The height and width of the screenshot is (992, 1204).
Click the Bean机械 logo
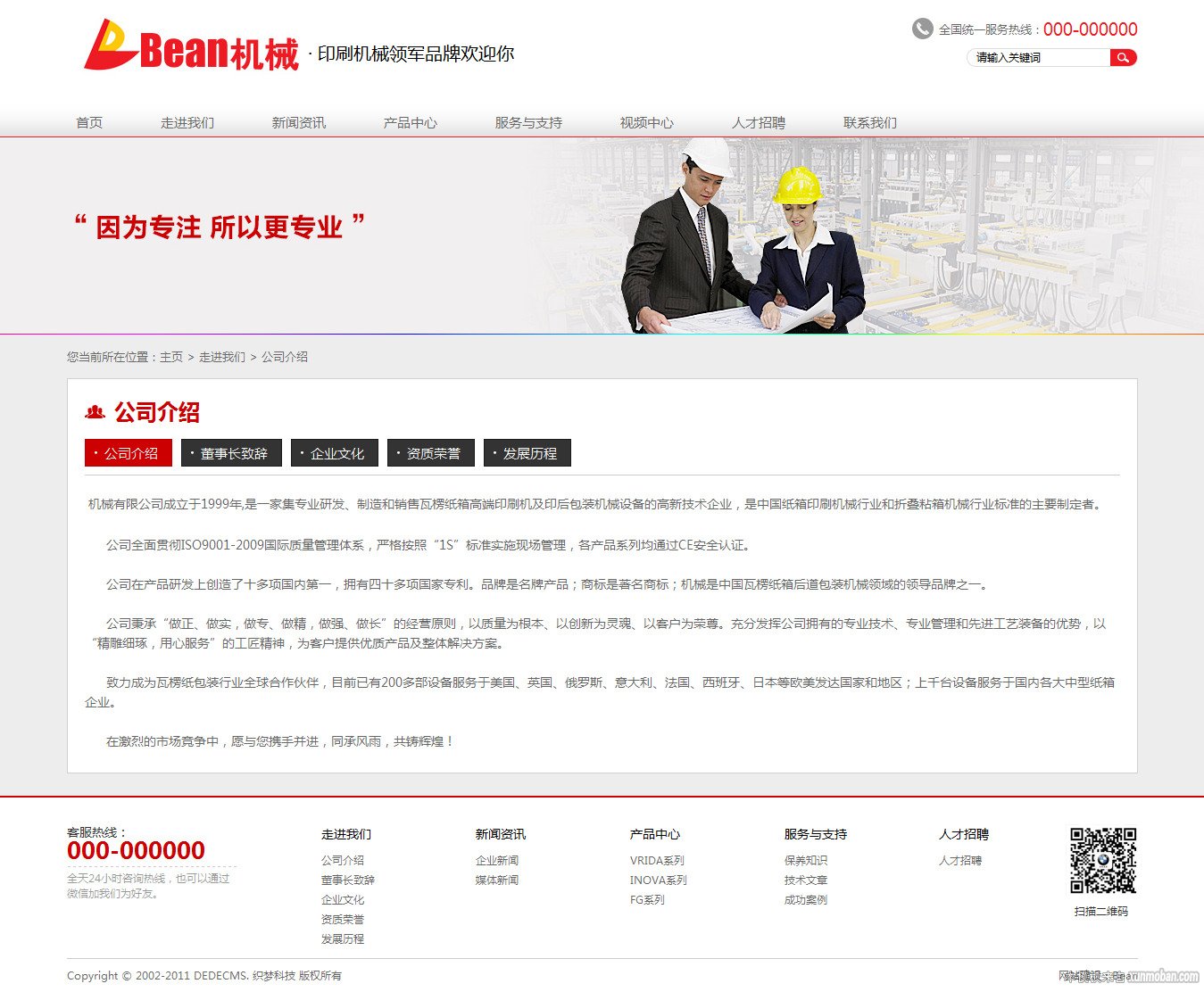[191, 45]
